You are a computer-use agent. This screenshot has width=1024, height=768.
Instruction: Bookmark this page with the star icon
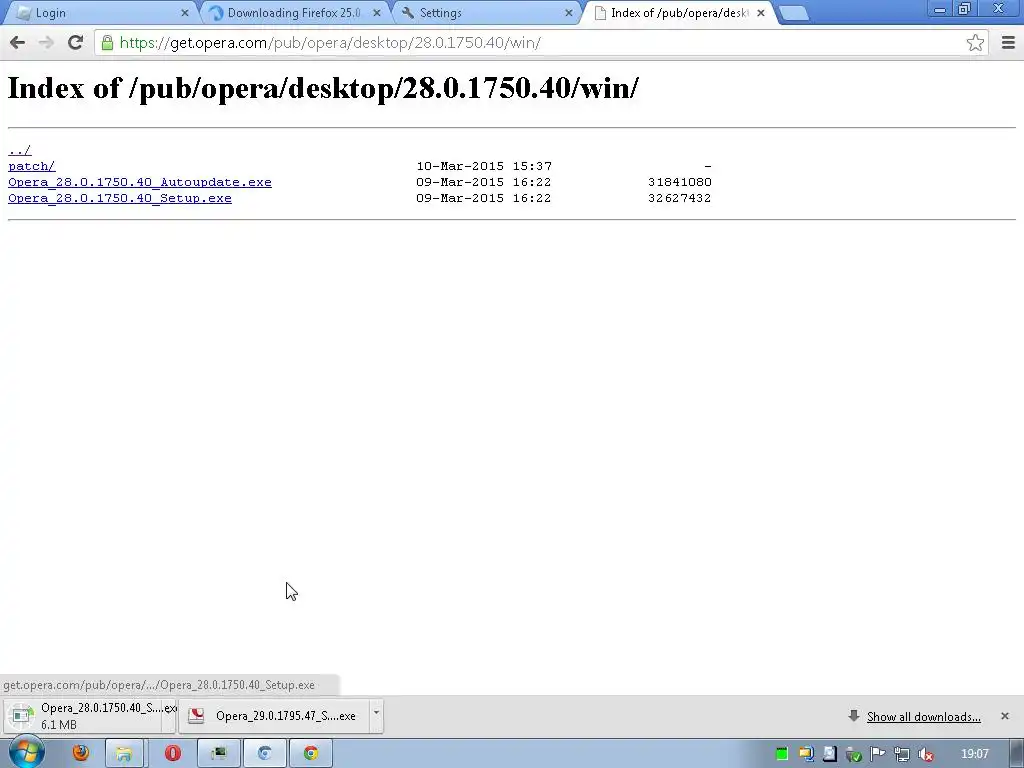975,43
